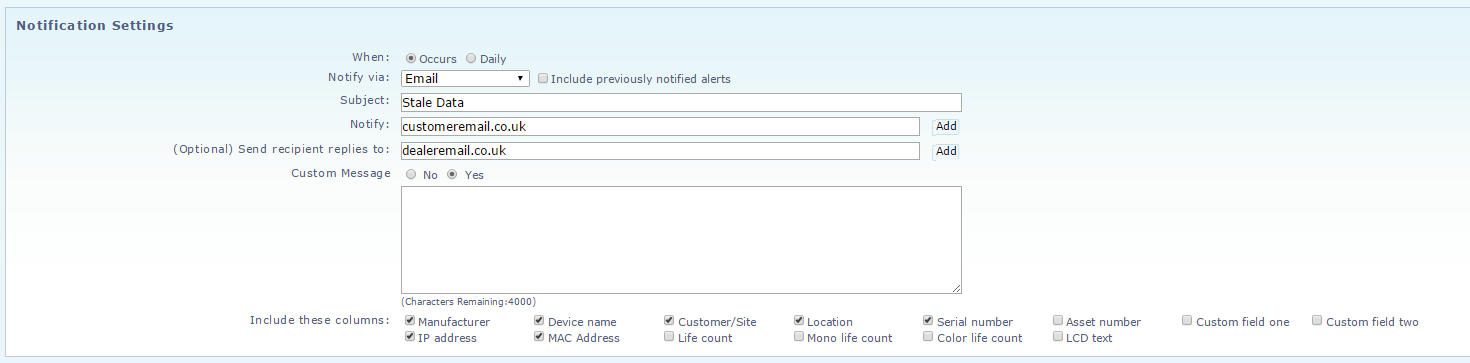Click the Subject field containing Stale Data
Viewport: 1470px width, 363px height.
pos(681,102)
